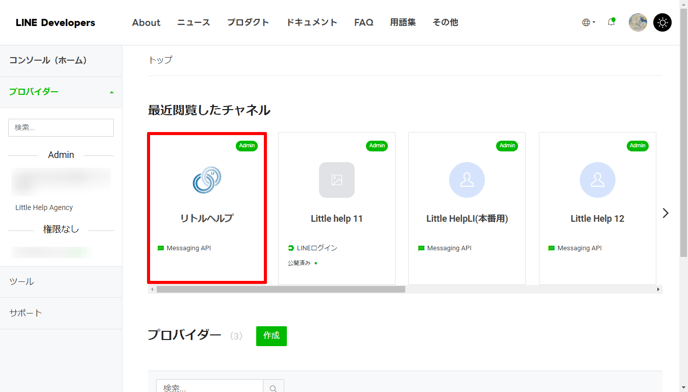The width and height of the screenshot is (688, 392).
Task: Expand the ツール sidebar section
Action: 61,282
